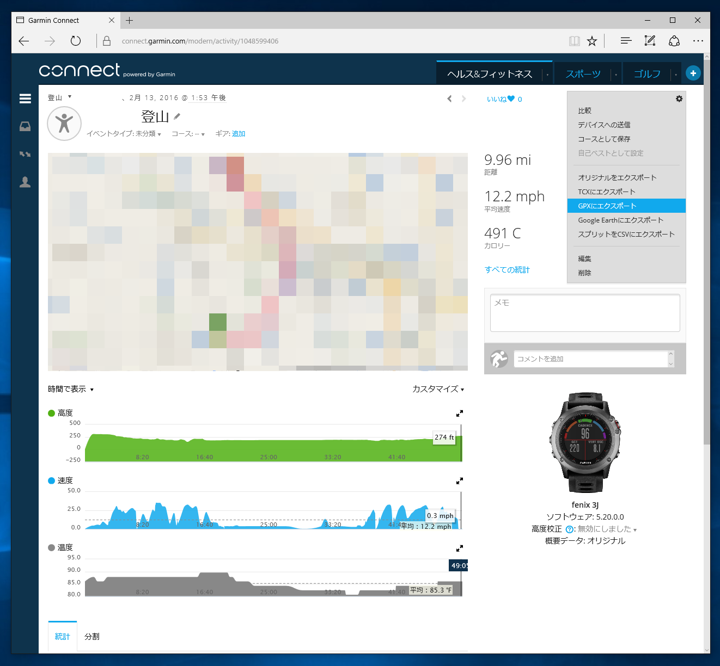Make a web note icon
The width and height of the screenshot is (720, 666).
pos(650,41)
